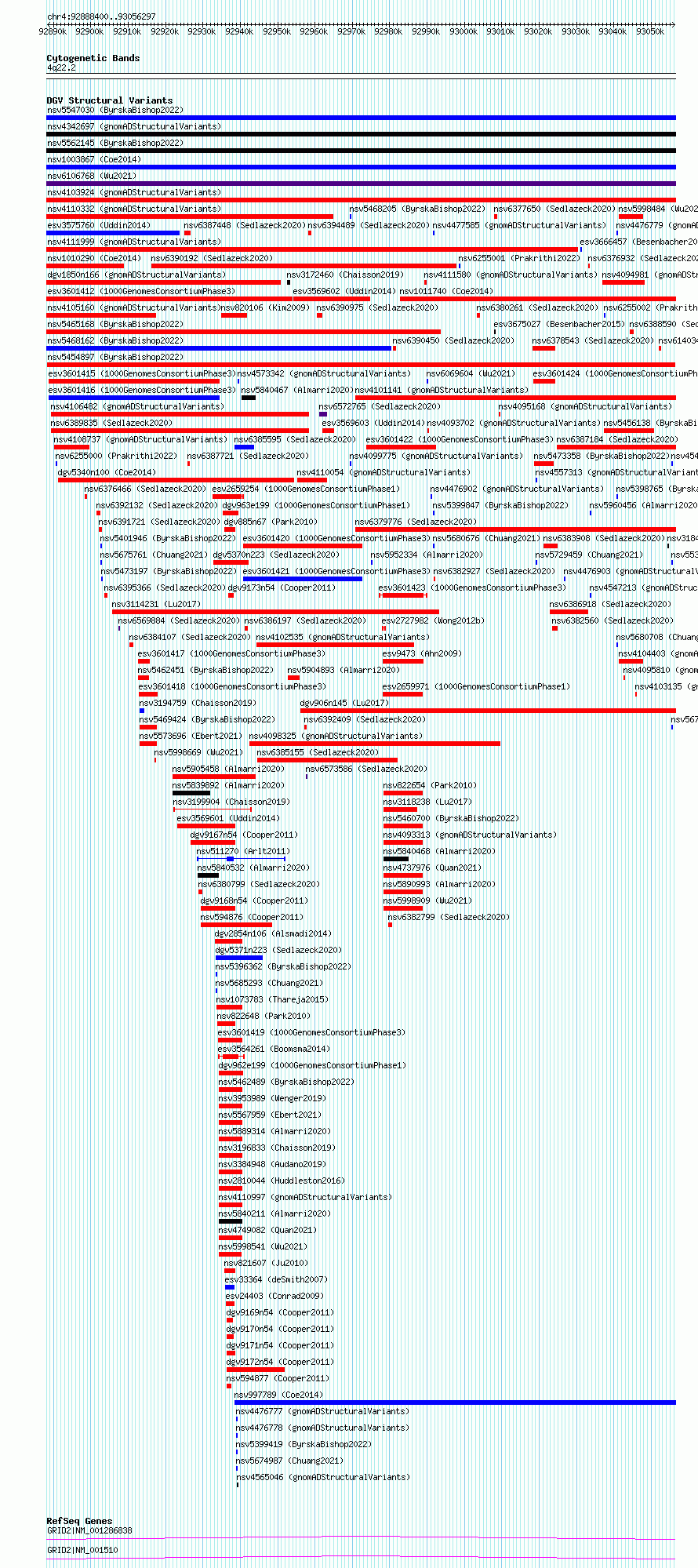The image size is (698, 1568).
Task: Click nsv5952334 (Almarri2020) label
Action: pyautogui.click(x=427, y=555)
